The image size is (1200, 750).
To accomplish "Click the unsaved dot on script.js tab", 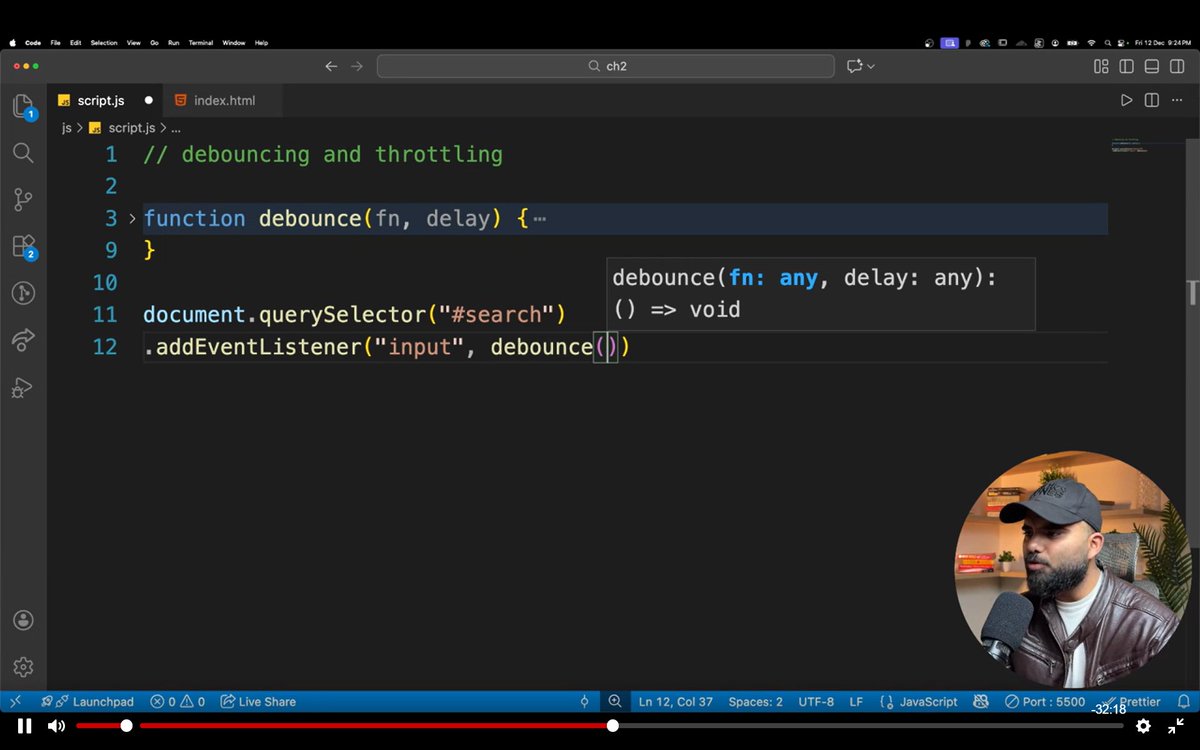I will [148, 100].
